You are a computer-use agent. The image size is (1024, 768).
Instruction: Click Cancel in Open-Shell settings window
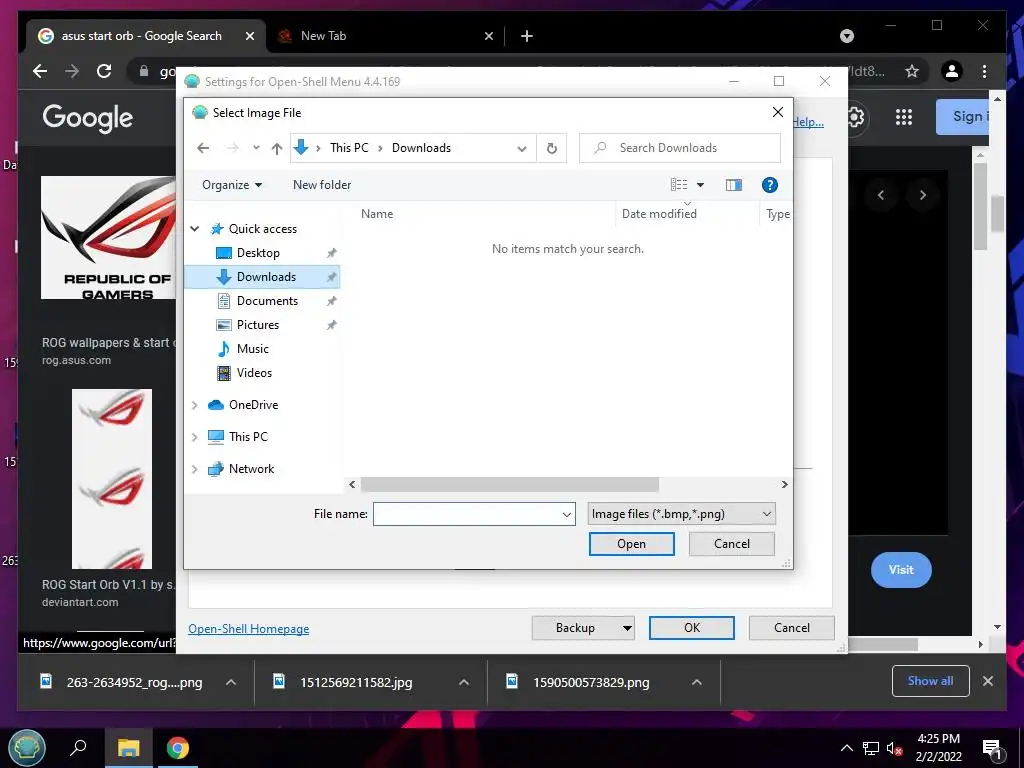(792, 628)
